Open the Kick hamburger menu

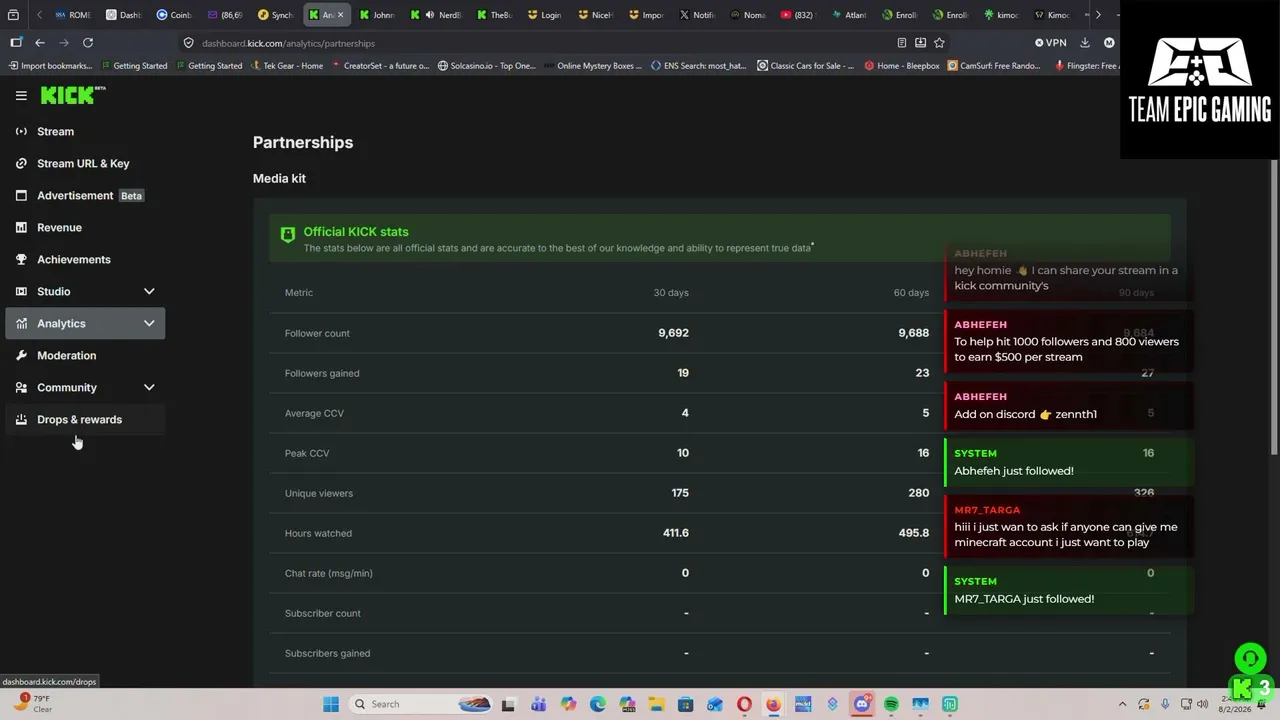(21, 96)
